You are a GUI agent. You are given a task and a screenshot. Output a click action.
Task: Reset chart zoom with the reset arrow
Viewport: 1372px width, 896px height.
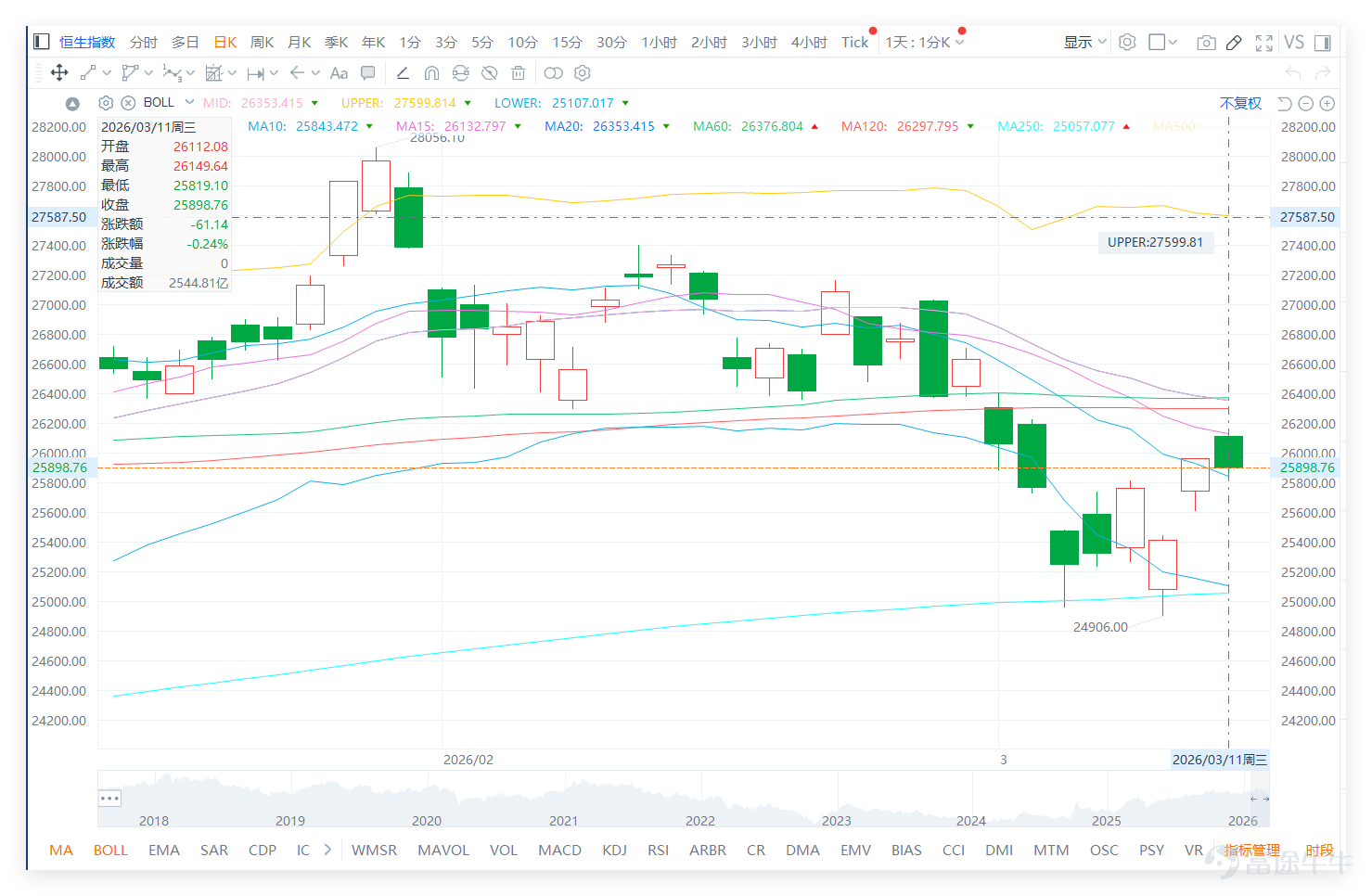coord(1285,104)
